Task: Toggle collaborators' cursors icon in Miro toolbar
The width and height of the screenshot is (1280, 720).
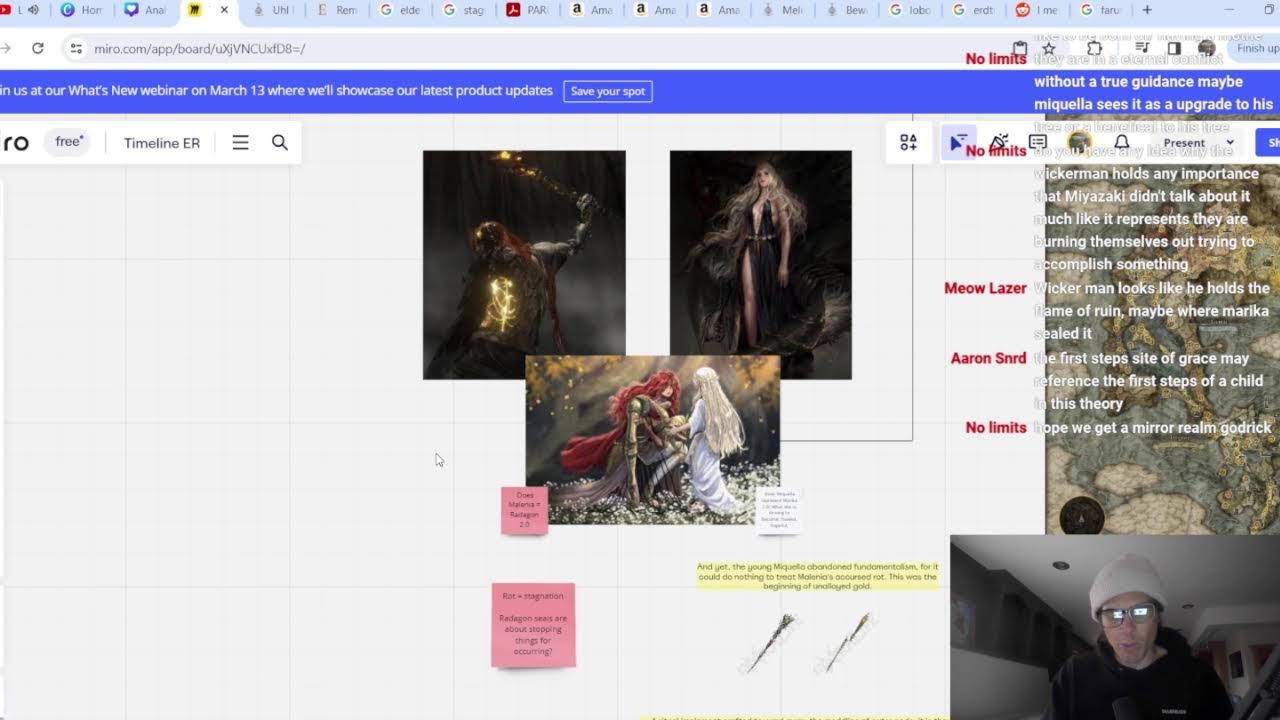Action: tap(959, 143)
